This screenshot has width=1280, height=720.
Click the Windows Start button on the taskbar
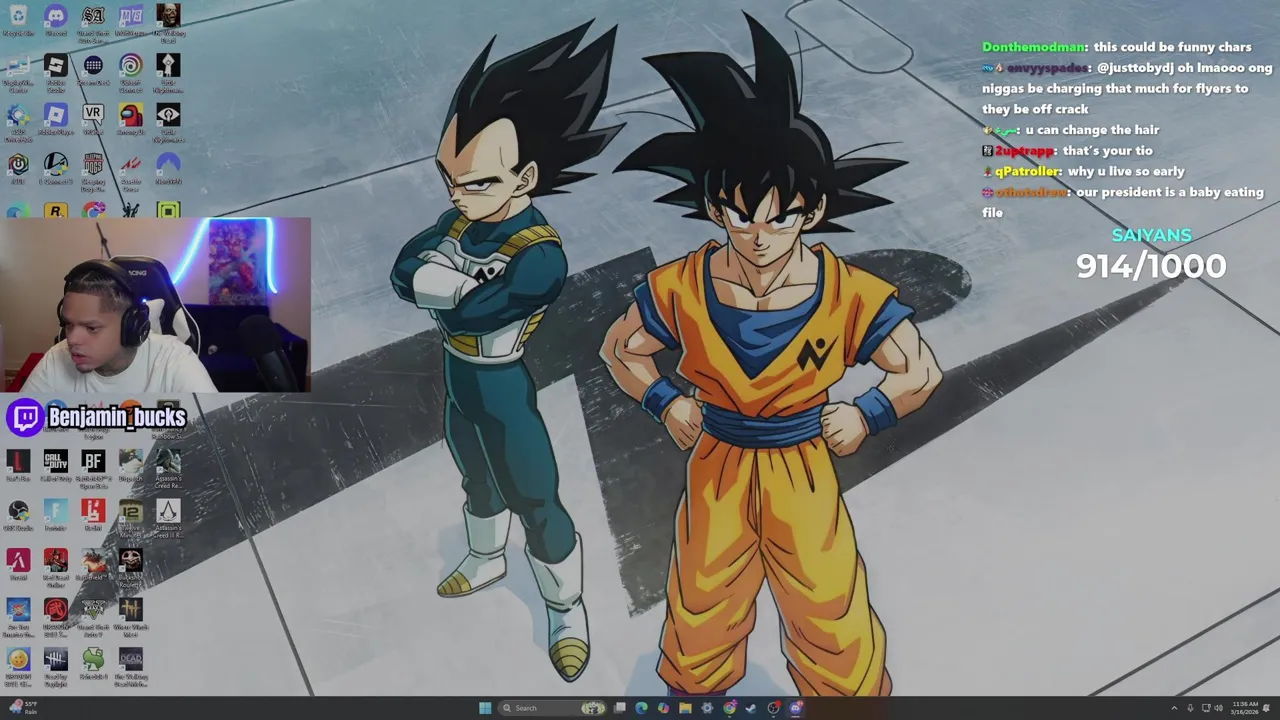click(485, 708)
